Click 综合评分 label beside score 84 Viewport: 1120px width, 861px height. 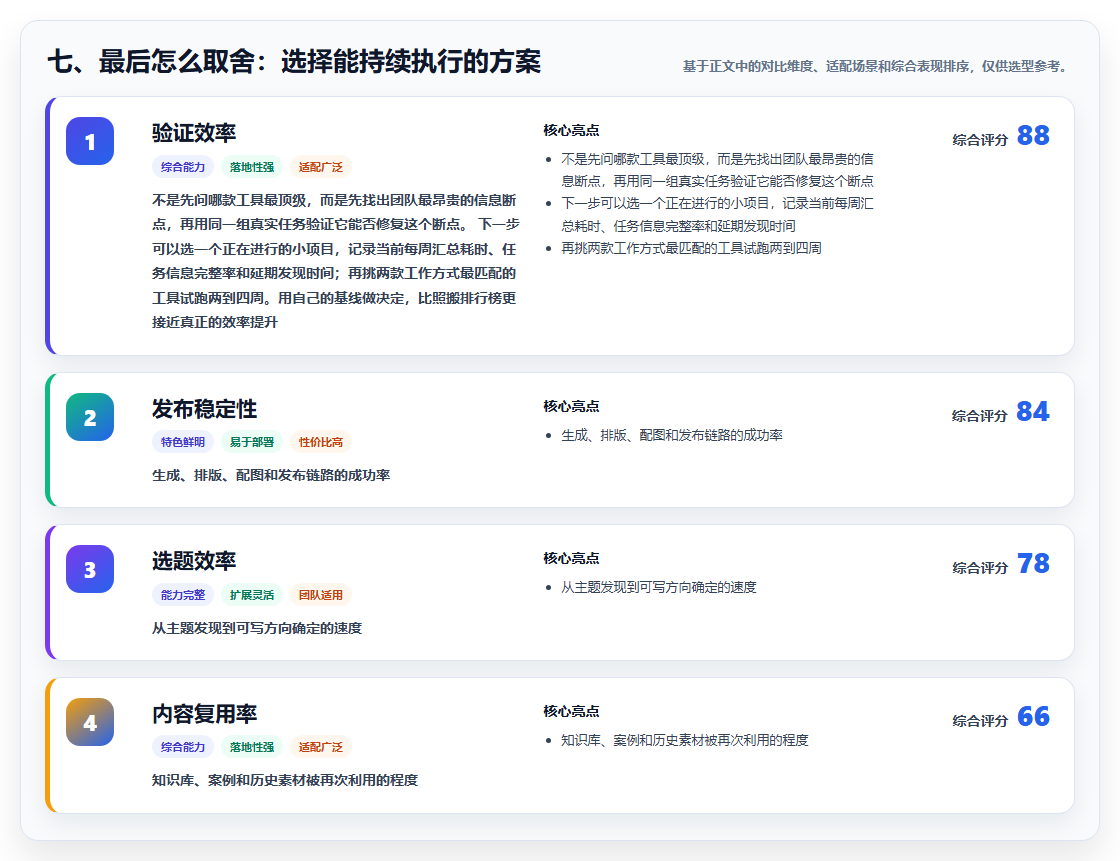tap(980, 416)
